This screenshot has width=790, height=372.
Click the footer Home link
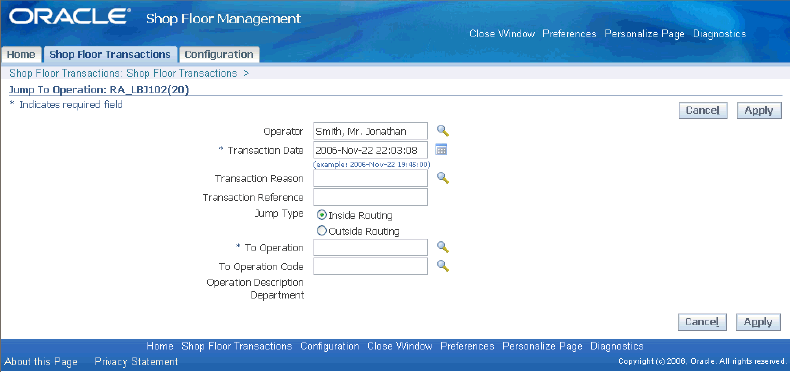coord(160,346)
